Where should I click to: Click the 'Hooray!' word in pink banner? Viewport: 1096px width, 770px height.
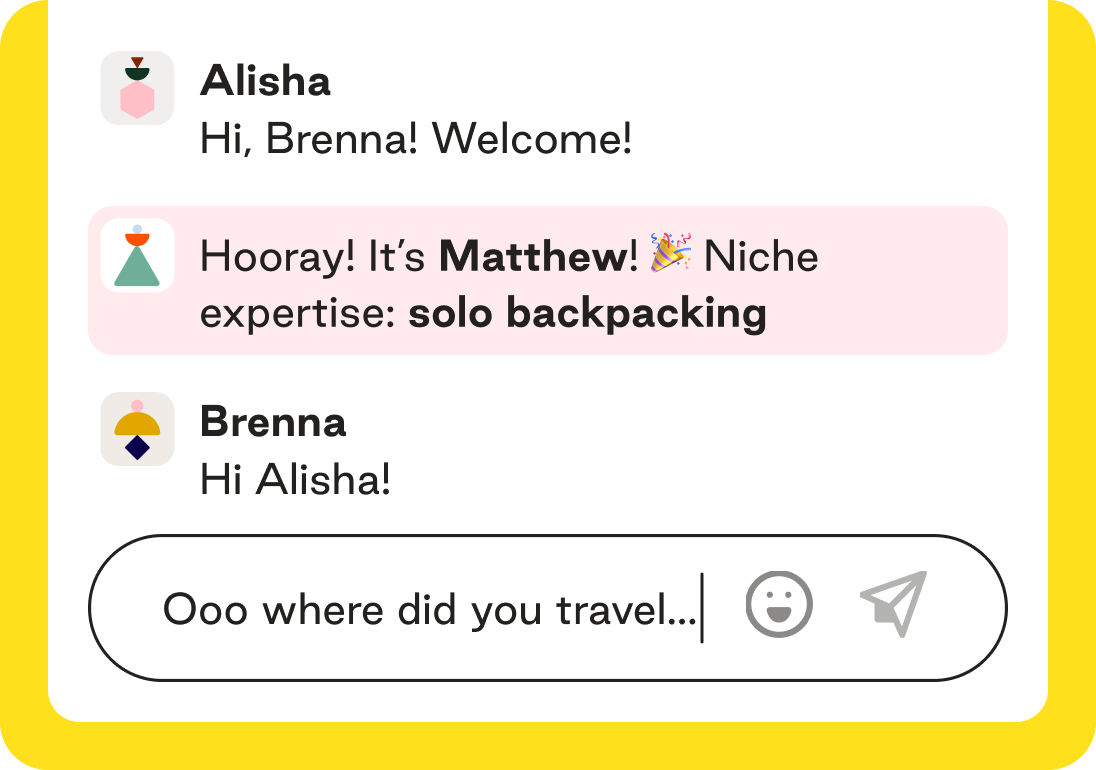coord(277,257)
